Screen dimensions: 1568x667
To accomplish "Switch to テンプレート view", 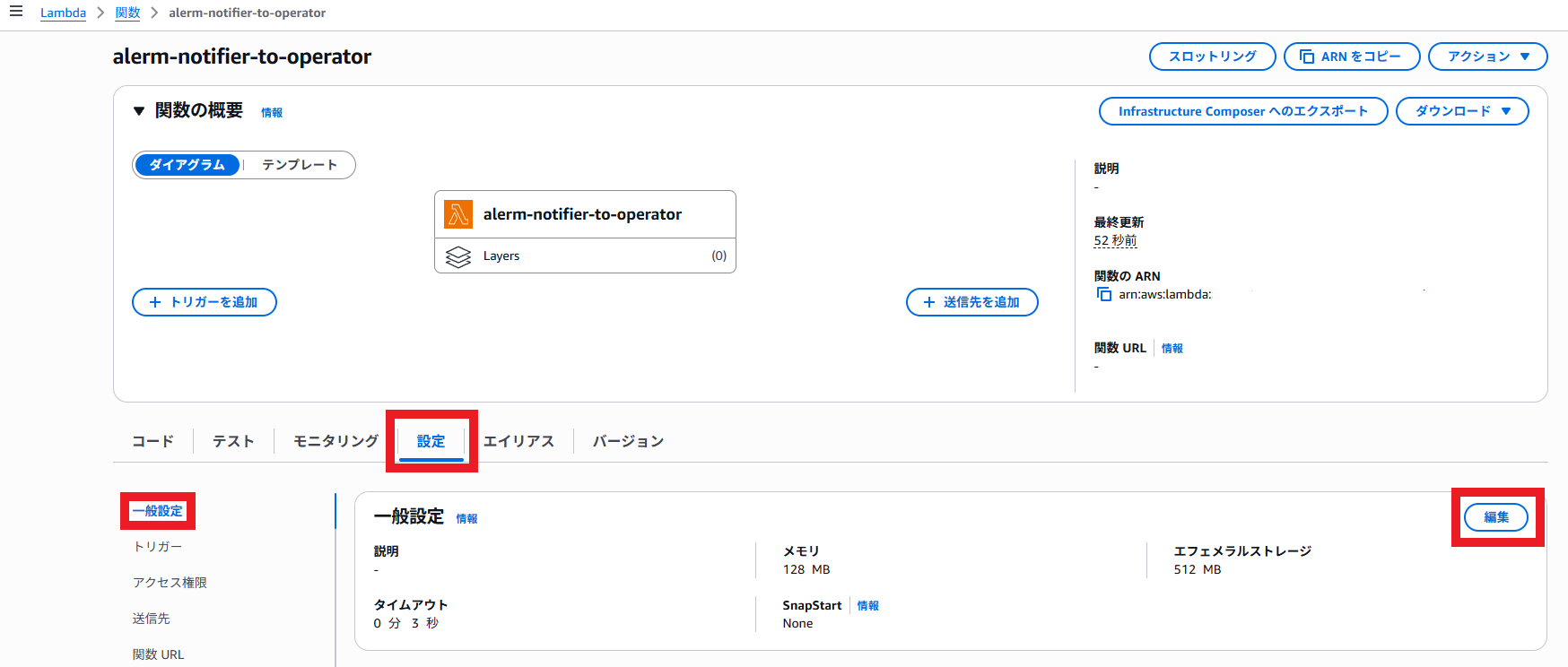I will 300,165.
